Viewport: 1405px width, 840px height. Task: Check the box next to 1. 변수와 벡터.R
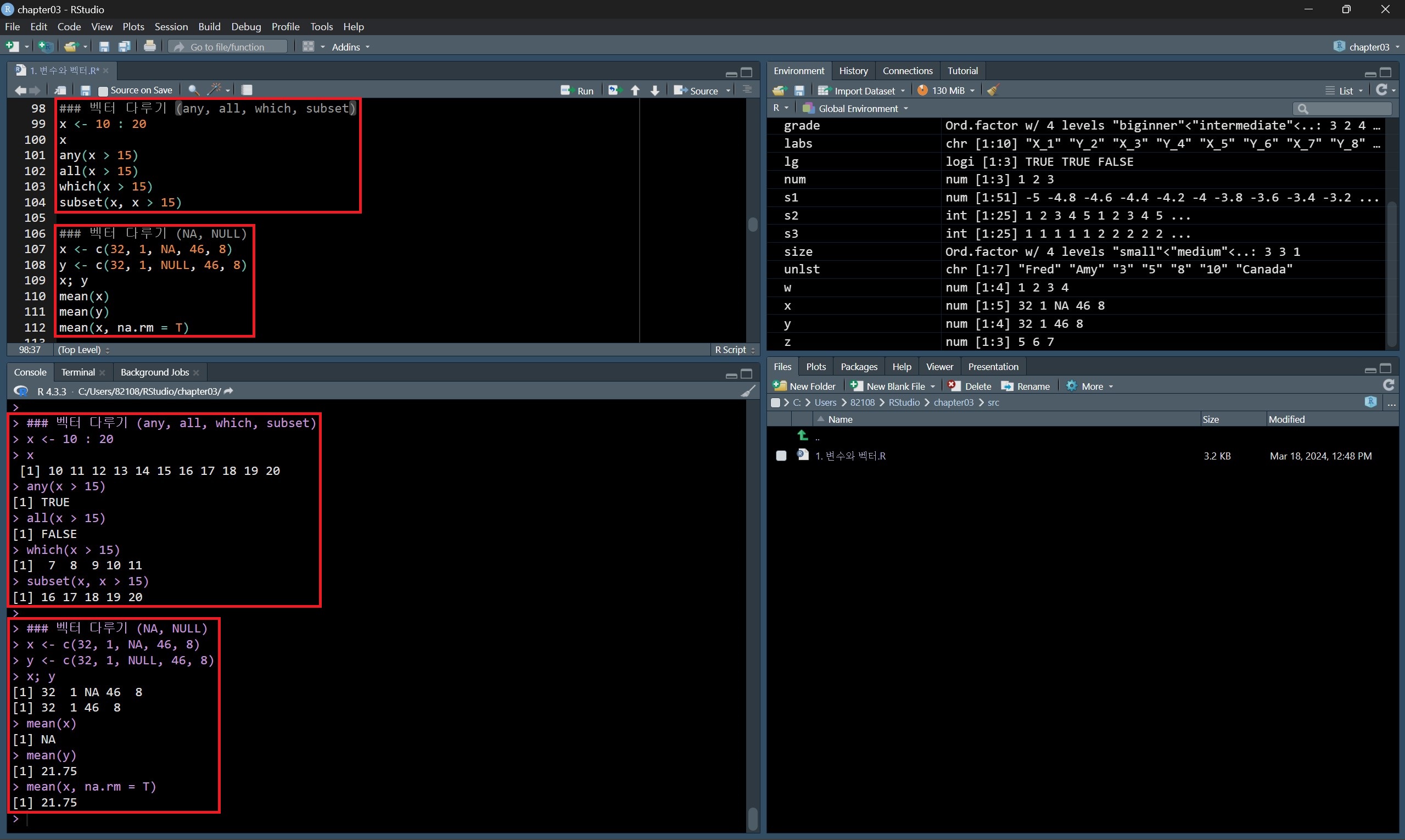point(781,456)
